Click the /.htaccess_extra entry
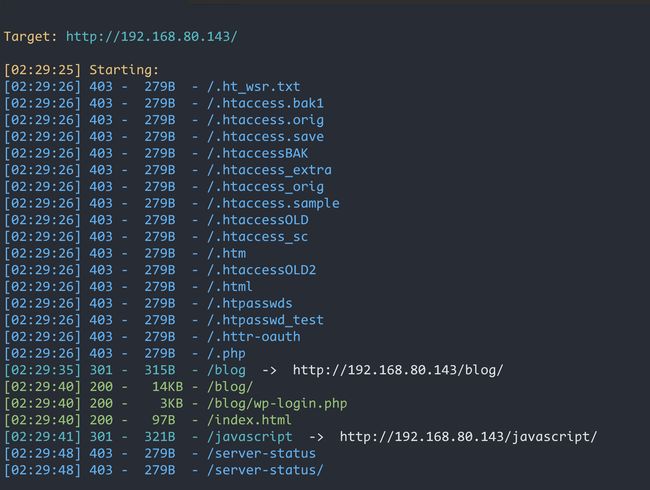650x490 pixels. (269, 170)
